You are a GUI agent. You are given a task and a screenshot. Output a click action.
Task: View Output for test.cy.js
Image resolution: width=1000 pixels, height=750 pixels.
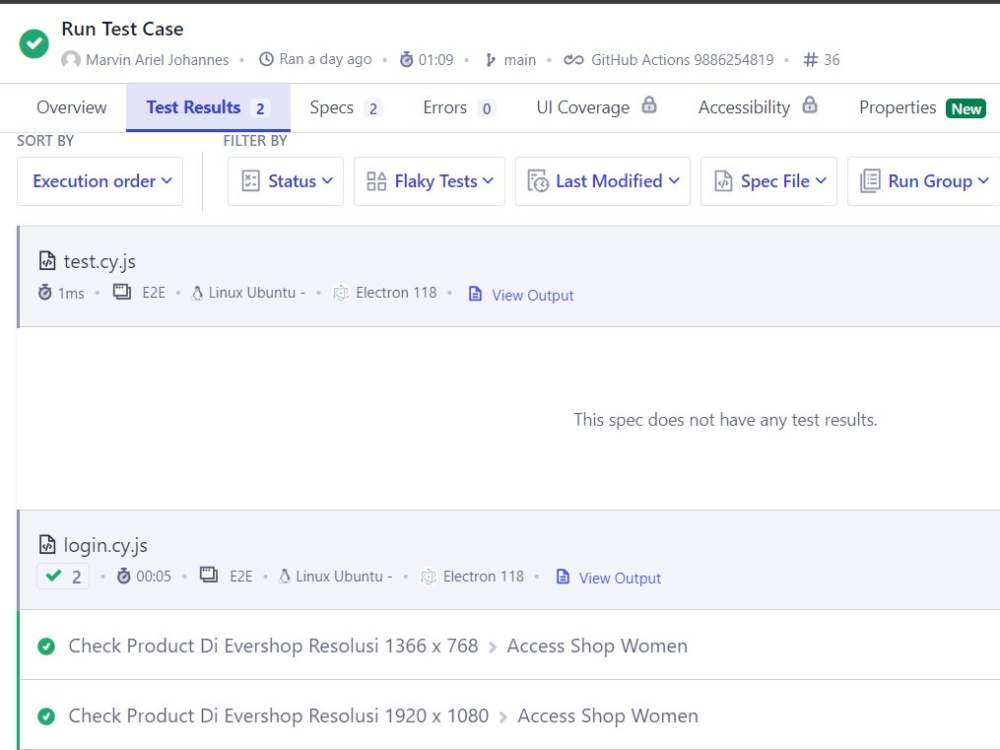[532, 295]
